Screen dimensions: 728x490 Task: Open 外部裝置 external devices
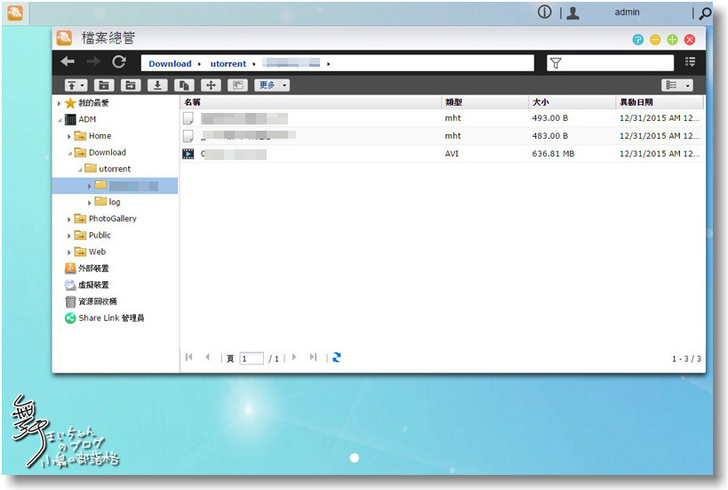[93, 268]
